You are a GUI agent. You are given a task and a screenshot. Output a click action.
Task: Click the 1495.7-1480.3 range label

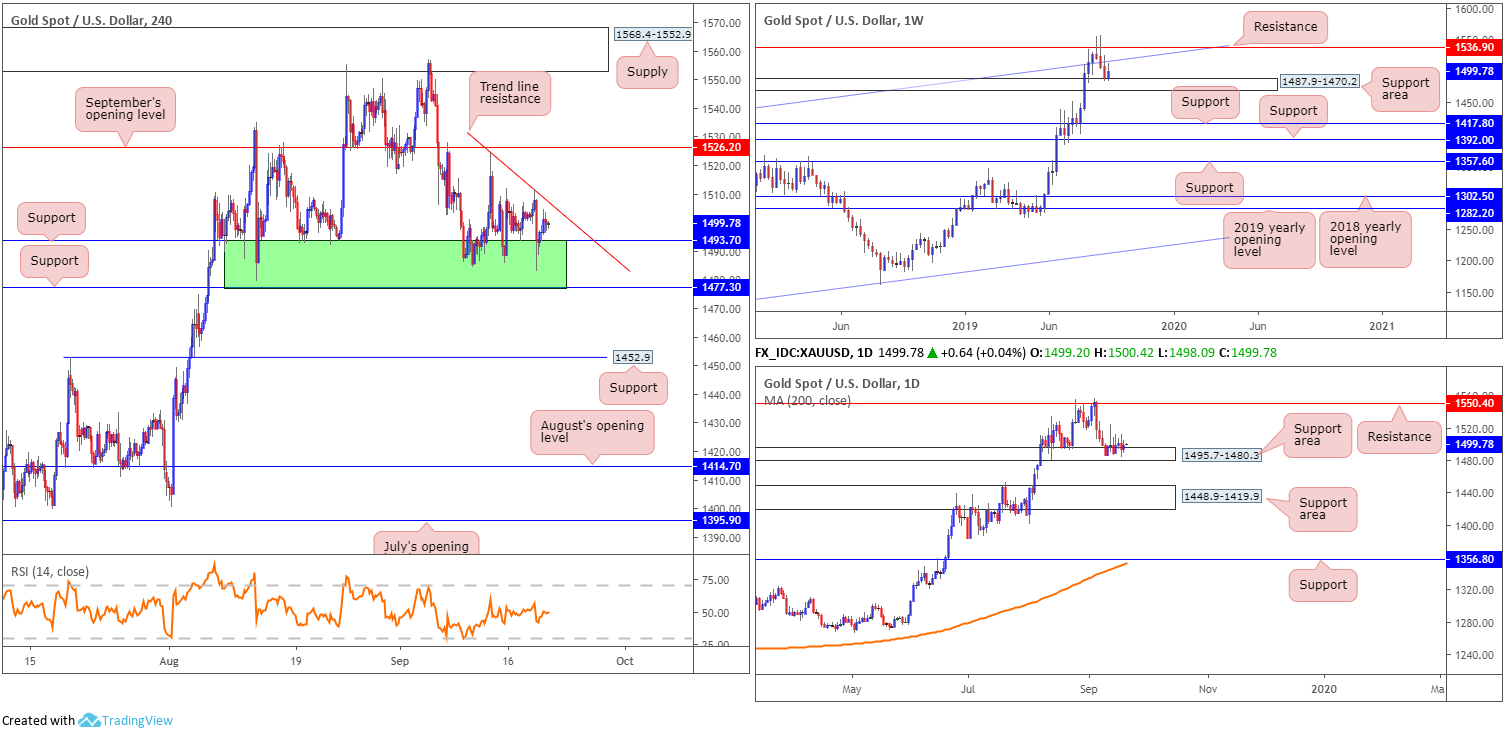click(1222, 454)
